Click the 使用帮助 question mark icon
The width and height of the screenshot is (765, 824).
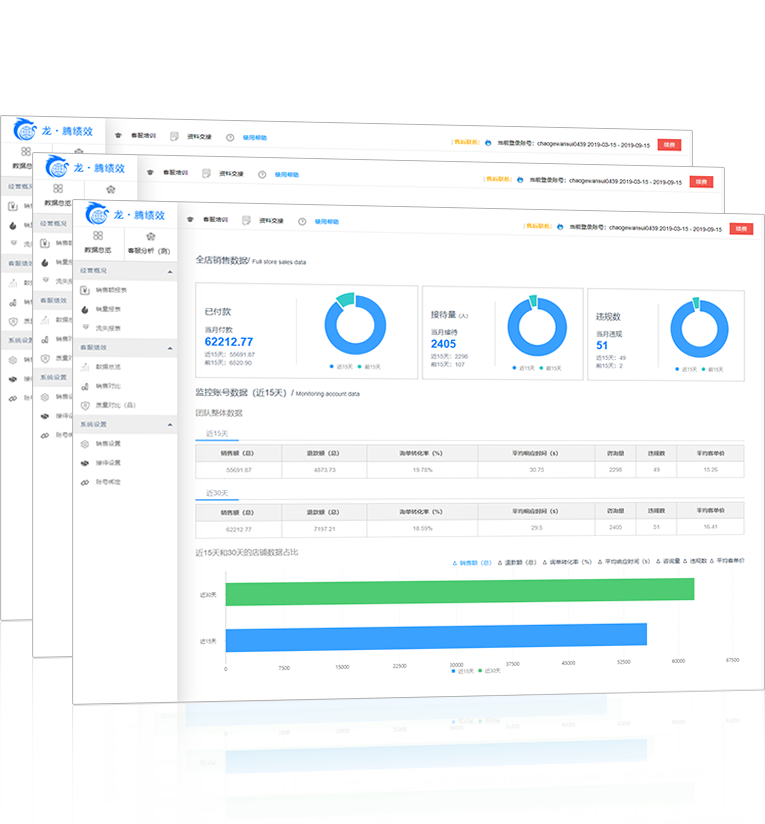pyautogui.click(x=302, y=221)
